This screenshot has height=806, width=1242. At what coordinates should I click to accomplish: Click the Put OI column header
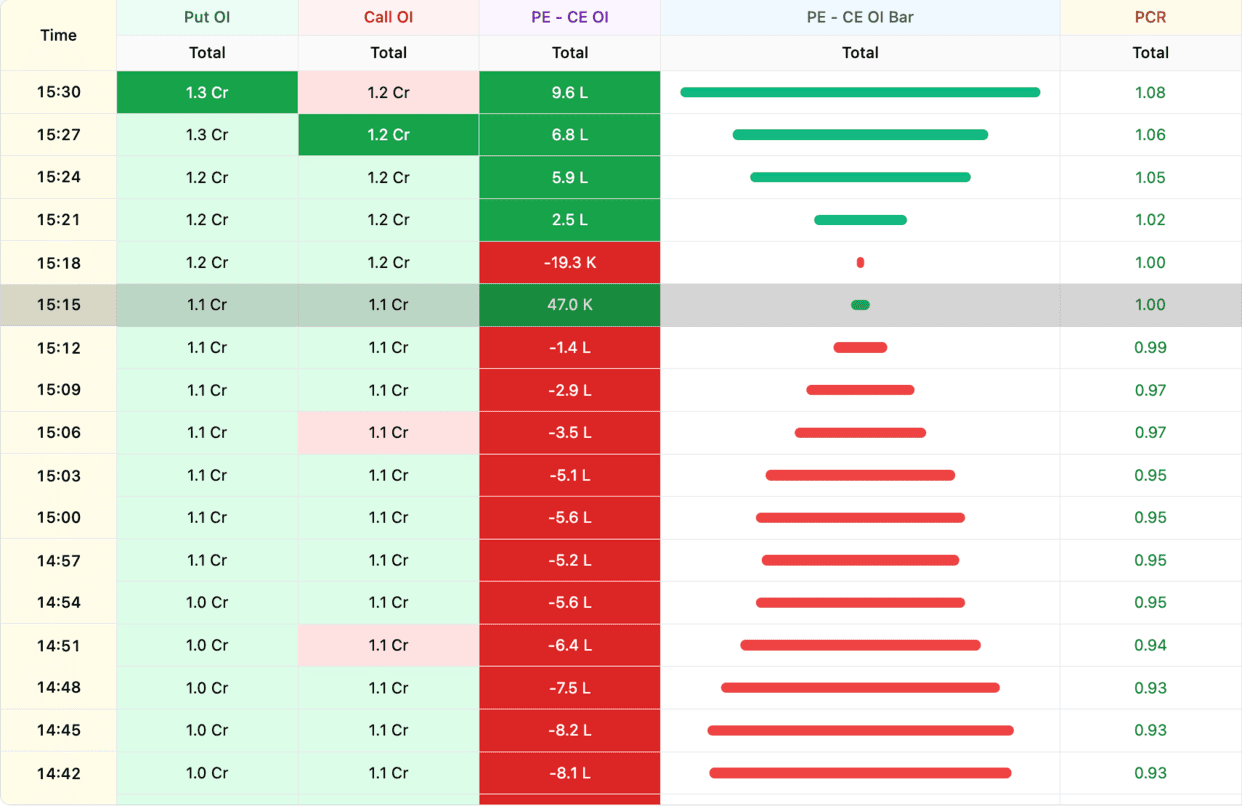click(208, 17)
